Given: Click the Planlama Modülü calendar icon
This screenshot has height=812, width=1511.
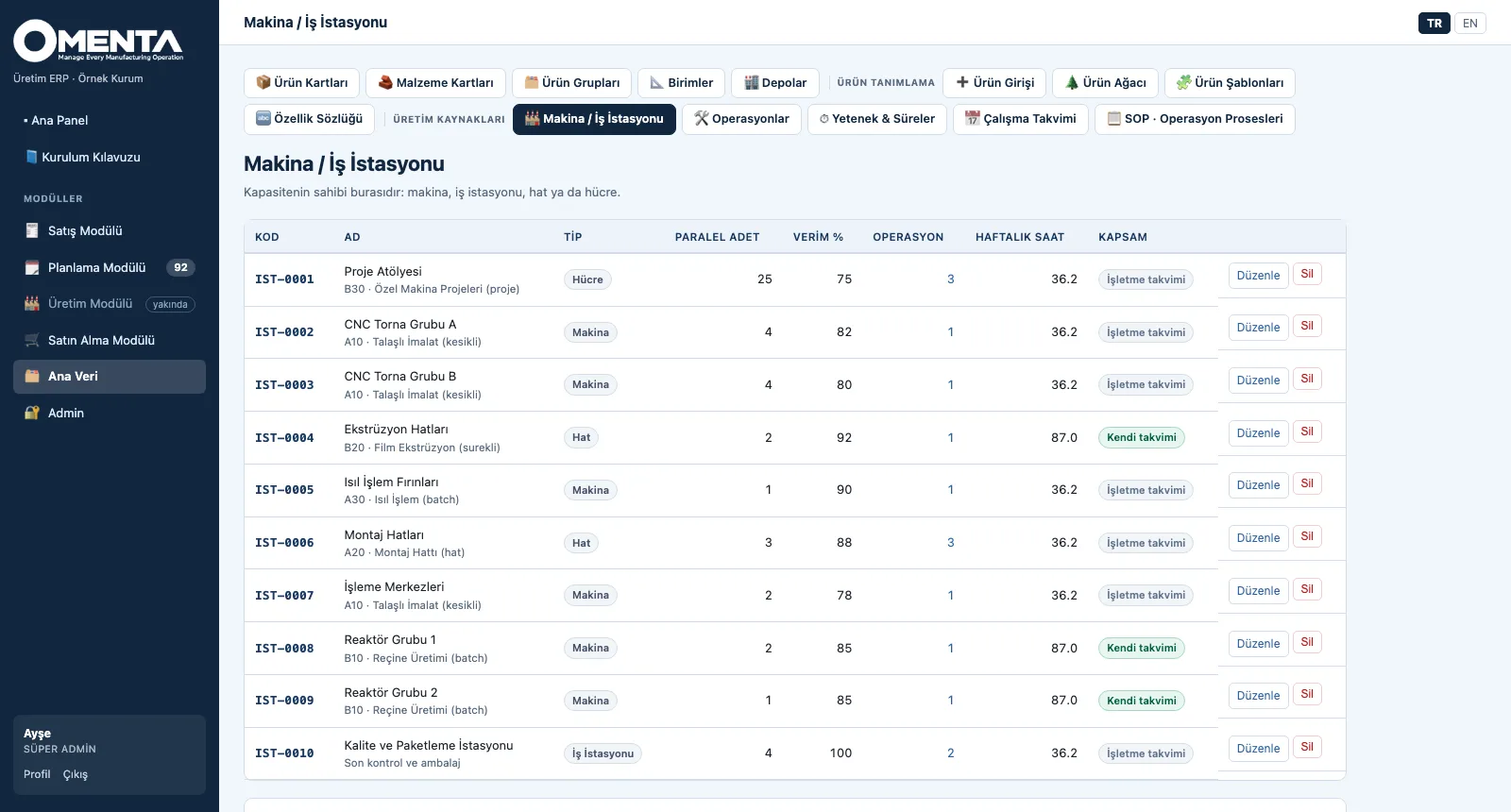Looking at the screenshot, I should pos(32,267).
